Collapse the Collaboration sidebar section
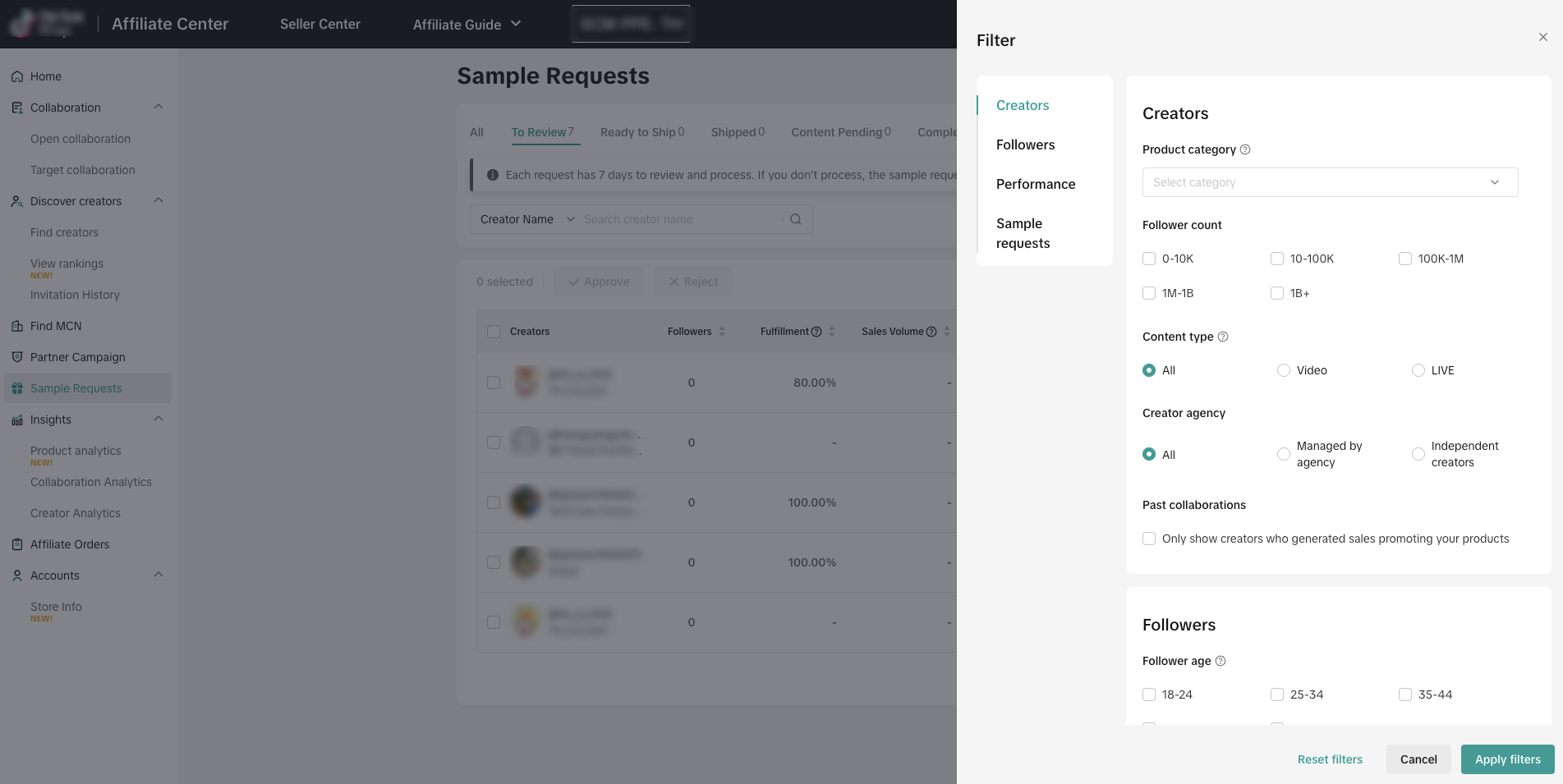The width and height of the screenshot is (1563, 784). [159, 108]
